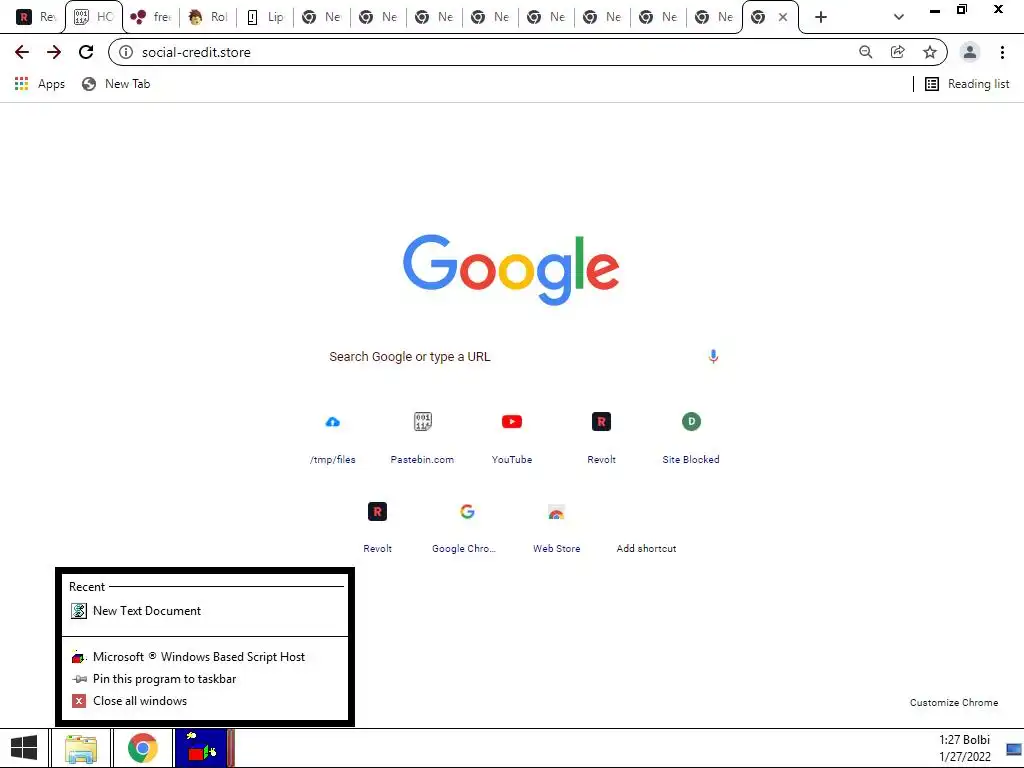Bookmark this tab with the star
Viewport: 1024px width, 768px height.
coord(930,52)
